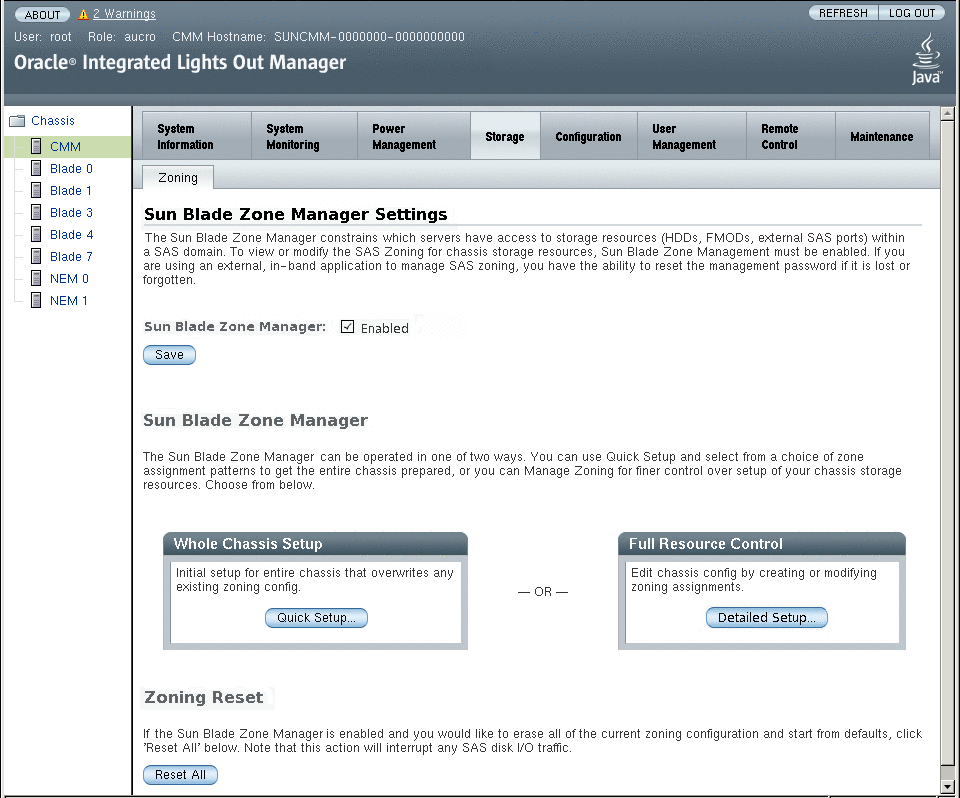Image resolution: width=960 pixels, height=798 pixels.
Task: Click the Sun Blade Zone Manager Settings heading
Action: [x=296, y=214]
